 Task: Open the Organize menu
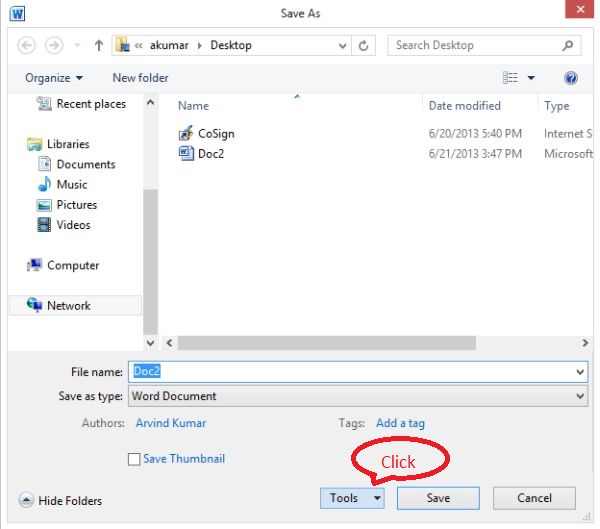54,78
